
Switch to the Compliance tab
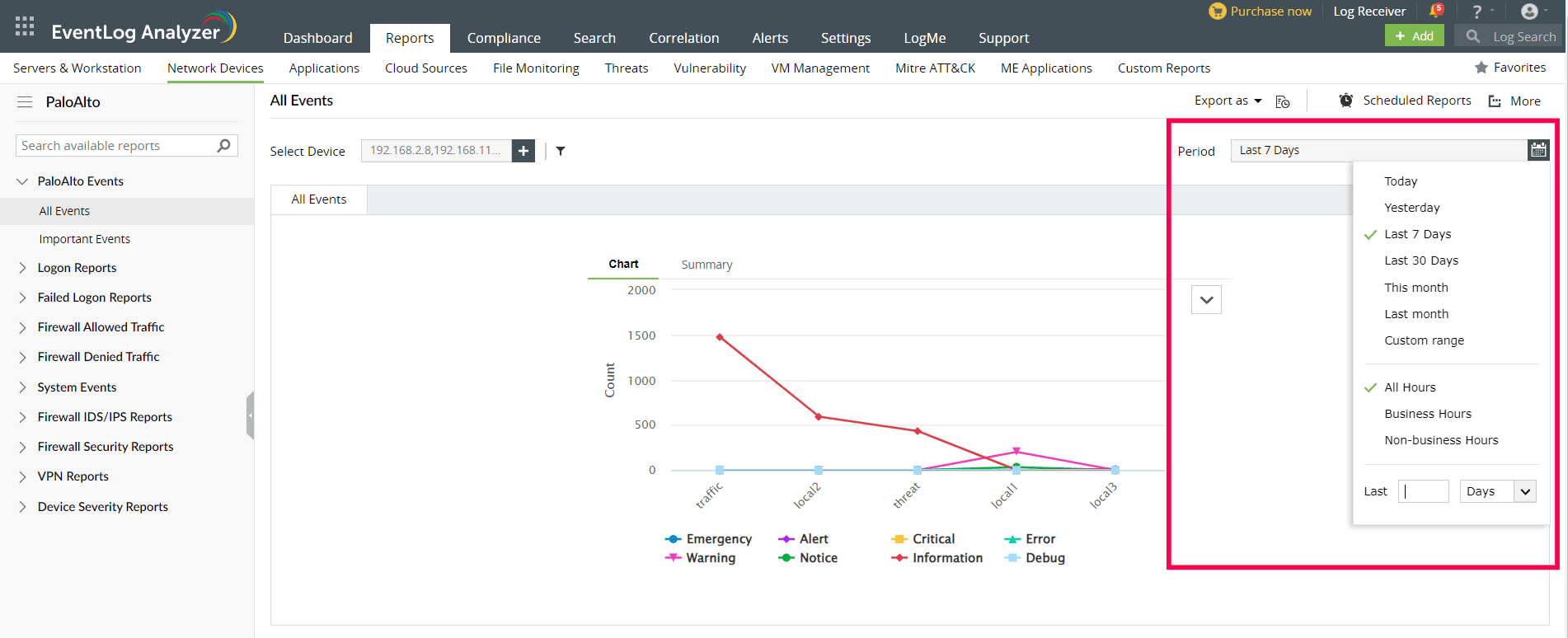[504, 38]
